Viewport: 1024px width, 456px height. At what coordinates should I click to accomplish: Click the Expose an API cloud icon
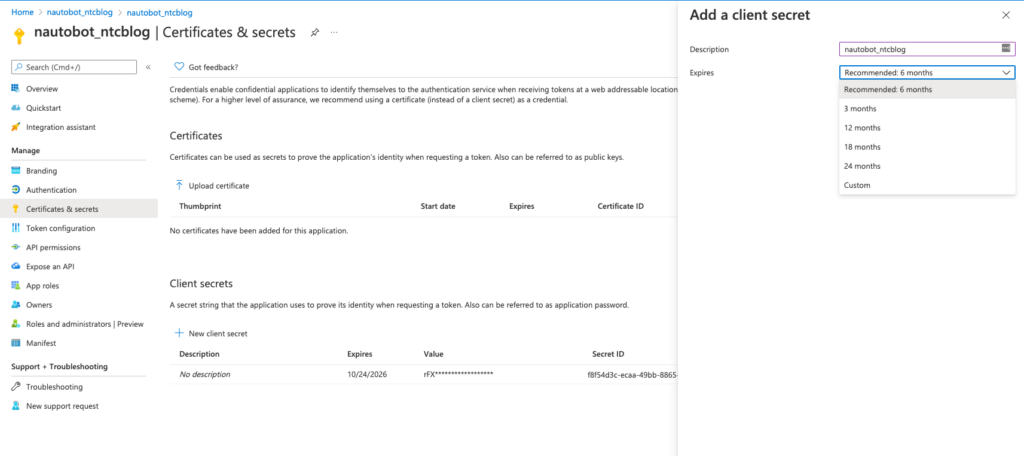[x=16, y=267]
